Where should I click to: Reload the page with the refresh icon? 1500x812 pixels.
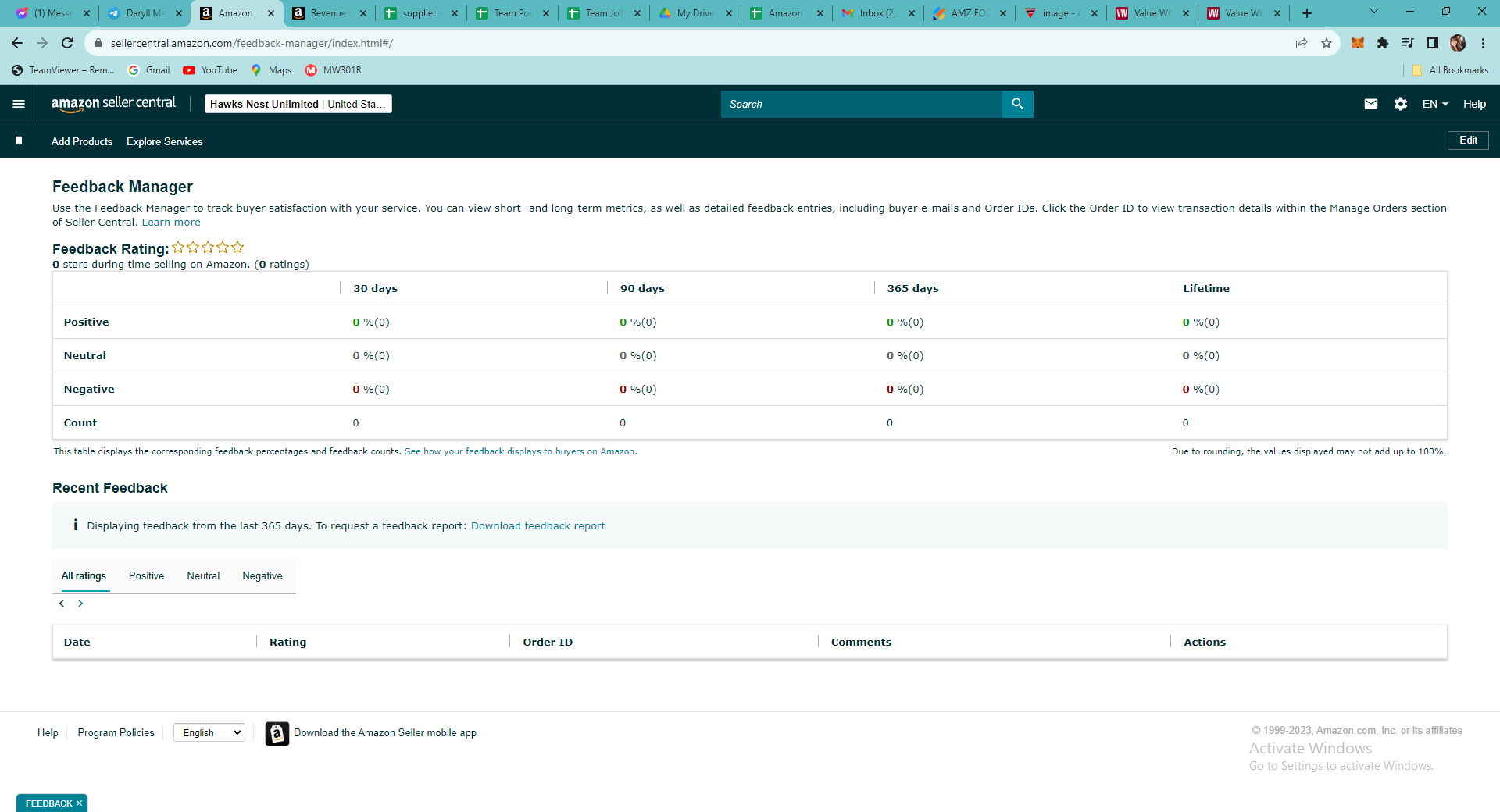(x=67, y=43)
